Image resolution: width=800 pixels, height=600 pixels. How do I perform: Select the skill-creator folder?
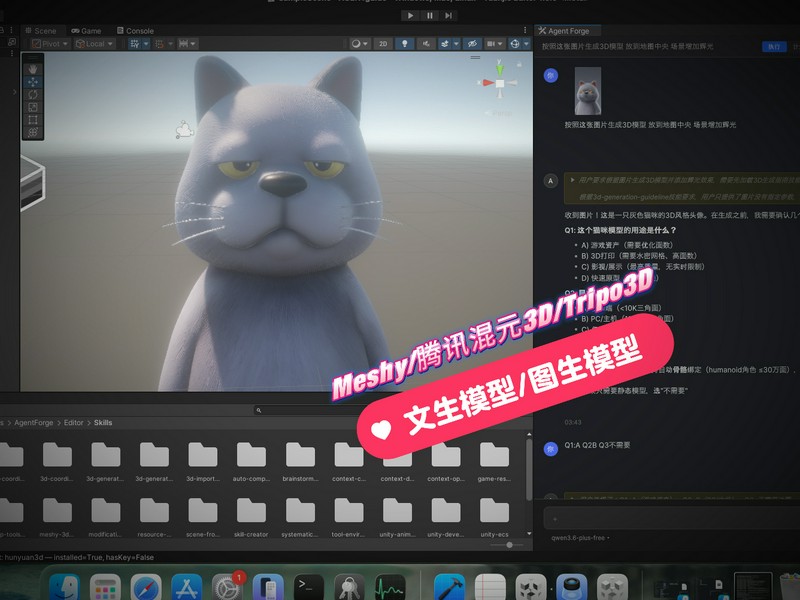tap(251, 517)
